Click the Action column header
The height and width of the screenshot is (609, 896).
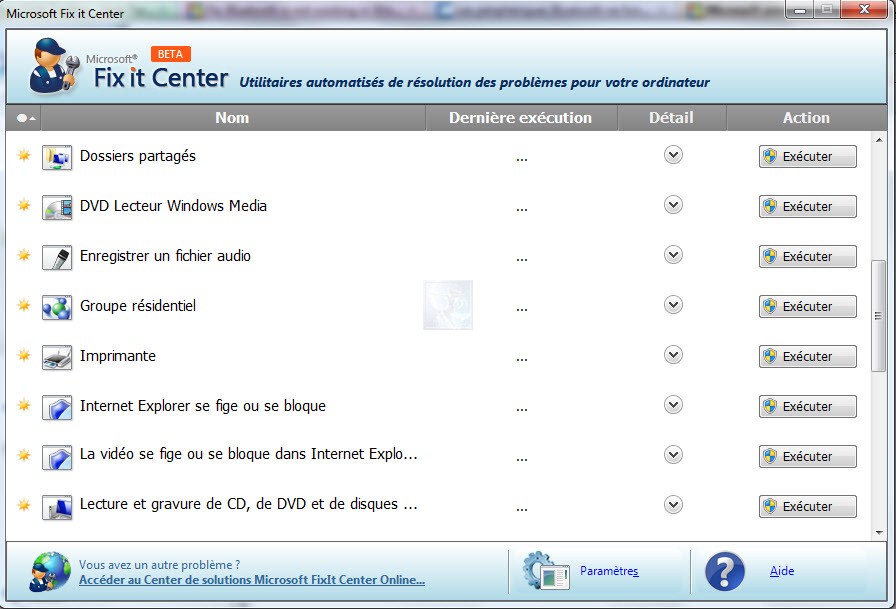point(806,118)
